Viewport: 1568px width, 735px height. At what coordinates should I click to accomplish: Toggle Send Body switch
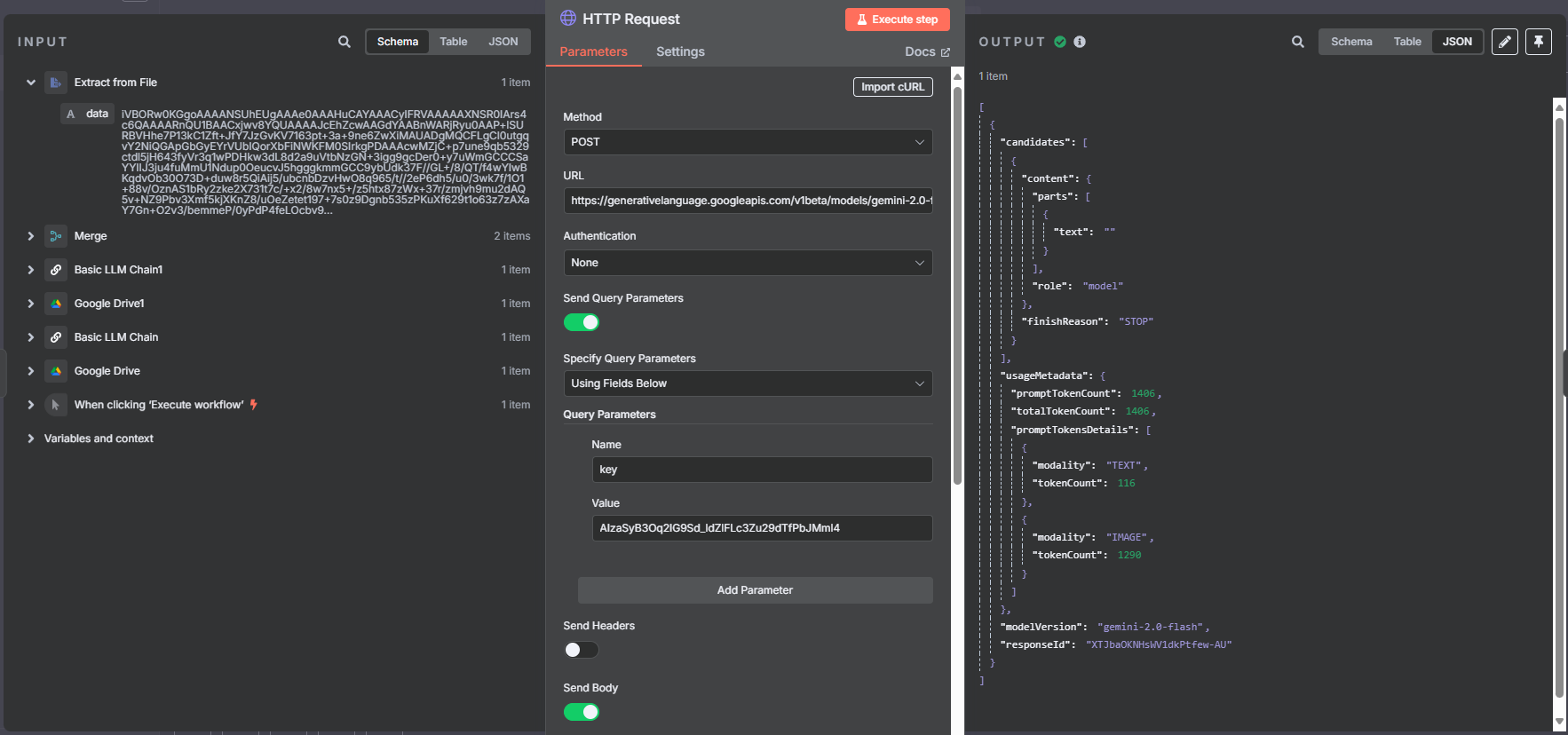[582, 712]
